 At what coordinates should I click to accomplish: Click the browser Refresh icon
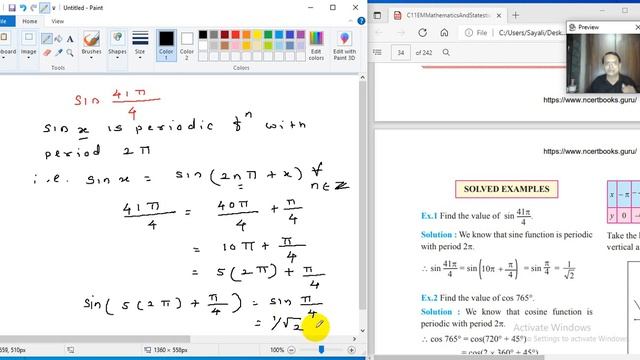[422, 33]
